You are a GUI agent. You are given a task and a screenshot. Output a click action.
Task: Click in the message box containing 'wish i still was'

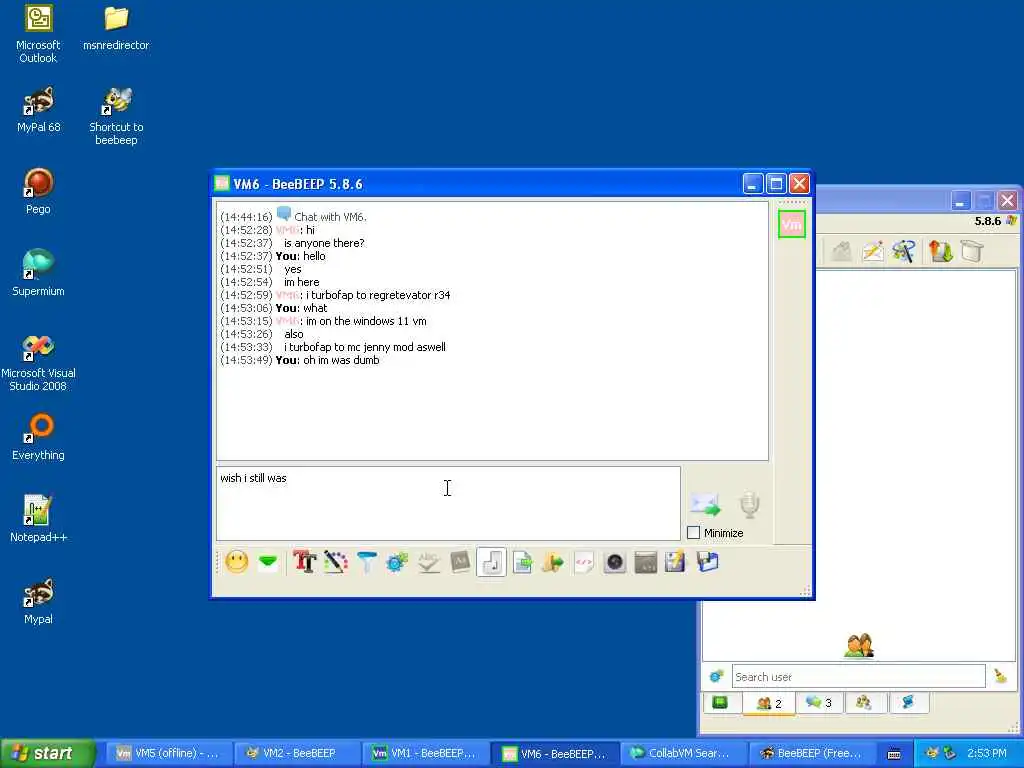pyautogui.click(x=448, y=504)
